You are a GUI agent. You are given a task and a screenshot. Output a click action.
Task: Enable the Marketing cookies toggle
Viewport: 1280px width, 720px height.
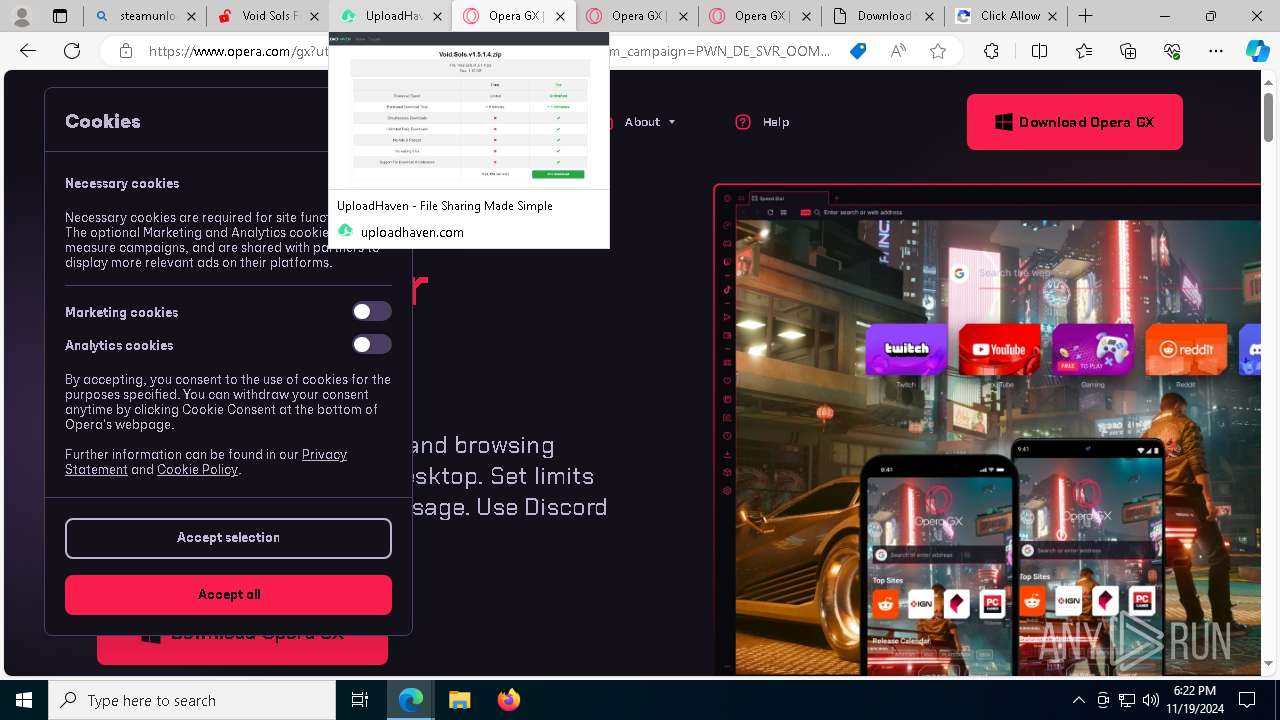coord(371,312)
